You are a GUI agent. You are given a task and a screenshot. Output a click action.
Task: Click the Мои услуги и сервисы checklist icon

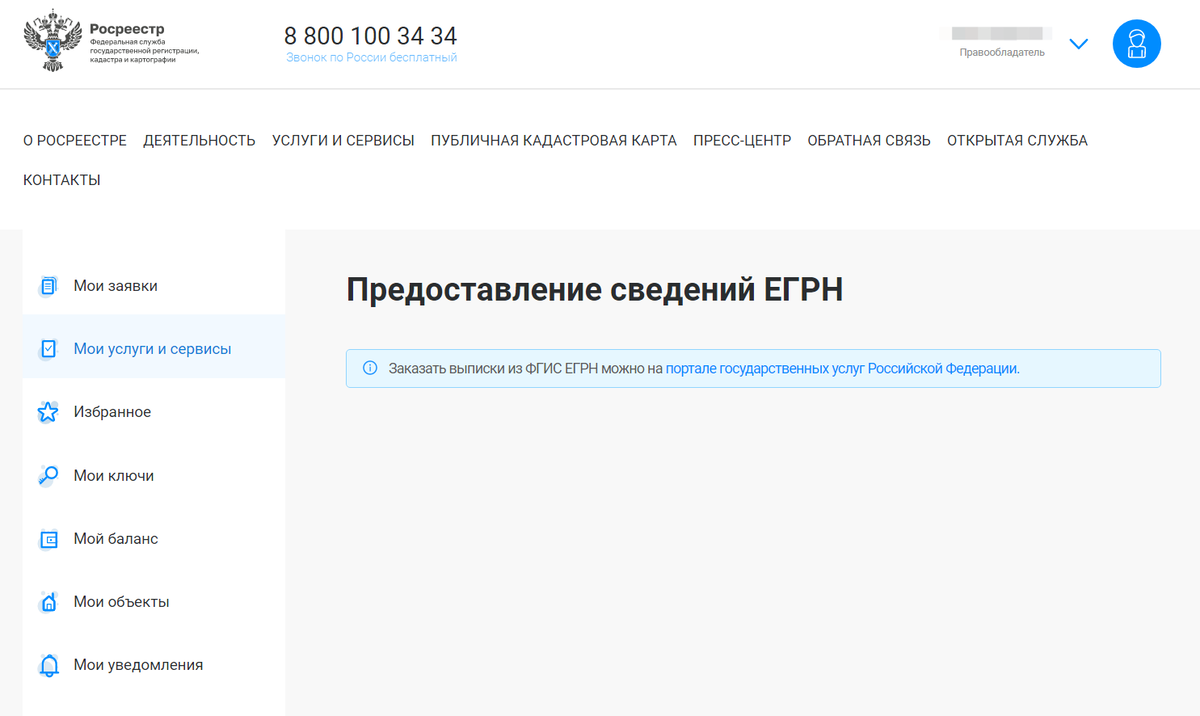[x=48, y=349]
